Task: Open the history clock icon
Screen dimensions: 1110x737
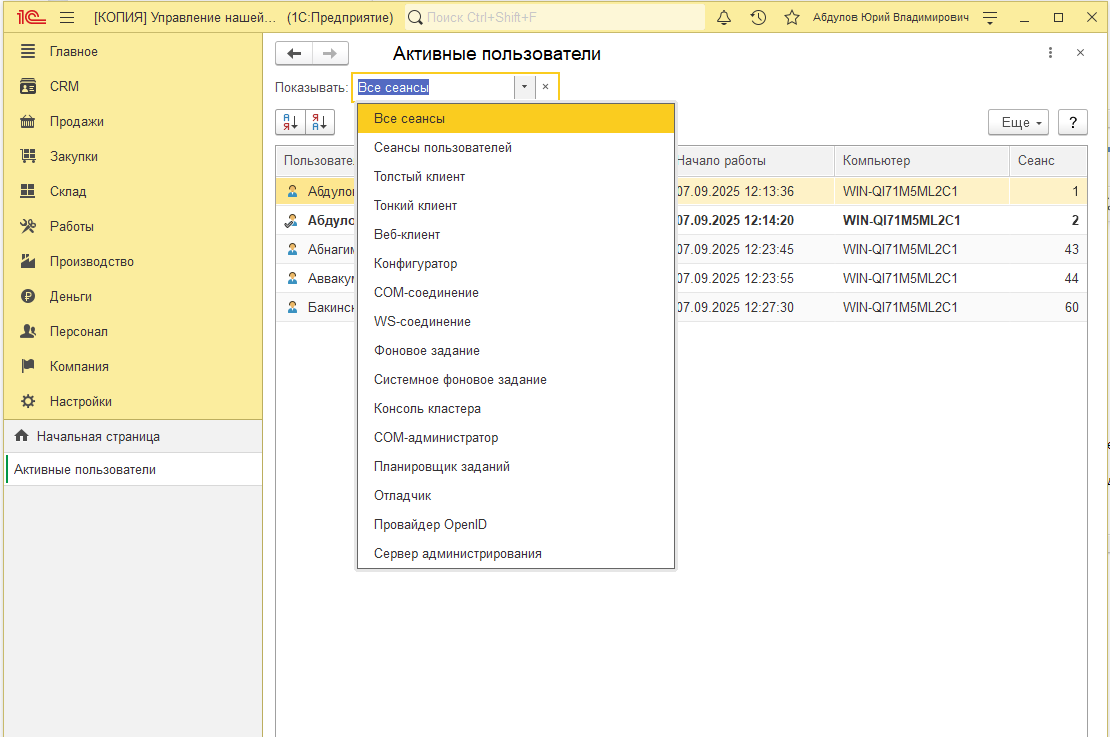Action: click(x=758, y=18)
